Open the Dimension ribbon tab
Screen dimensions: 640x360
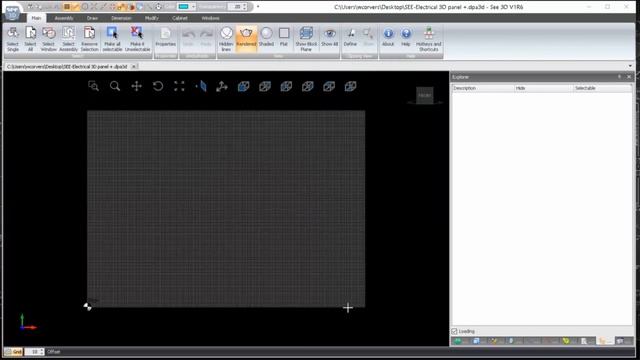121,18
